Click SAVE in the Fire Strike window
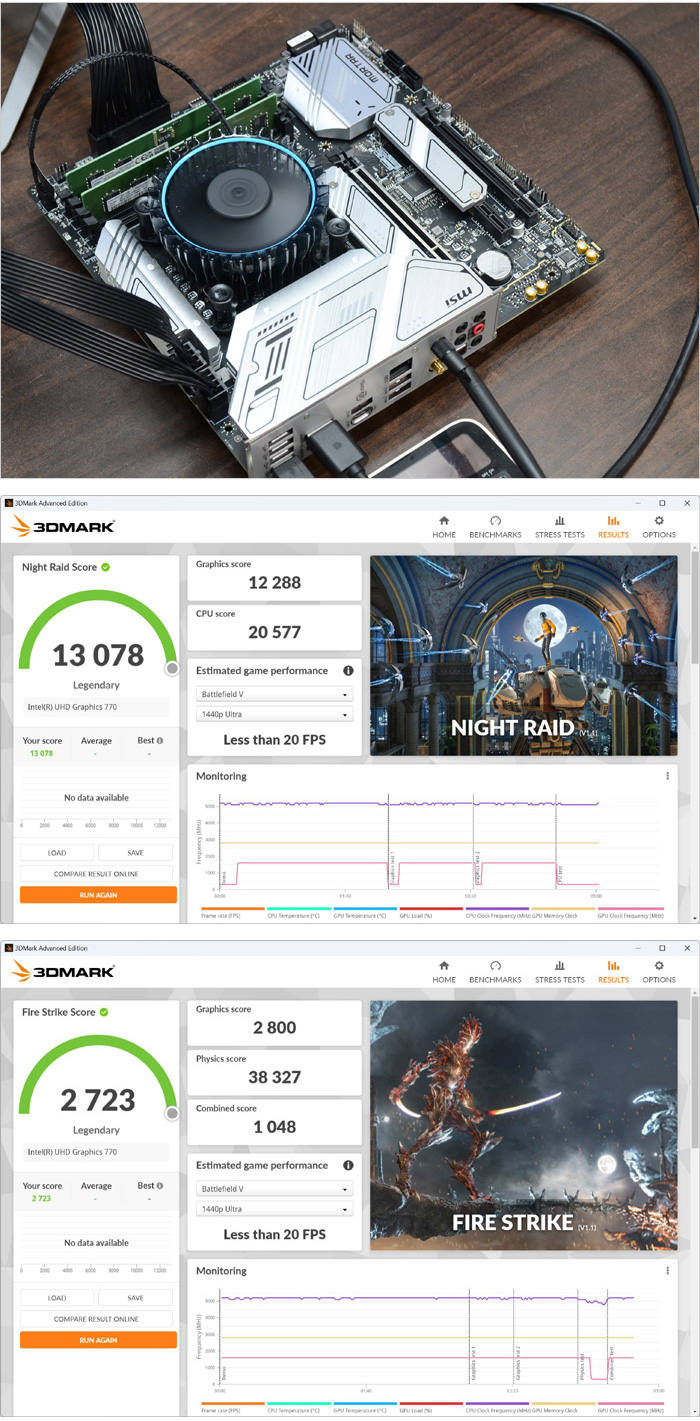Viewport: 700px width, 1421px height. (x=136, y=1298)
